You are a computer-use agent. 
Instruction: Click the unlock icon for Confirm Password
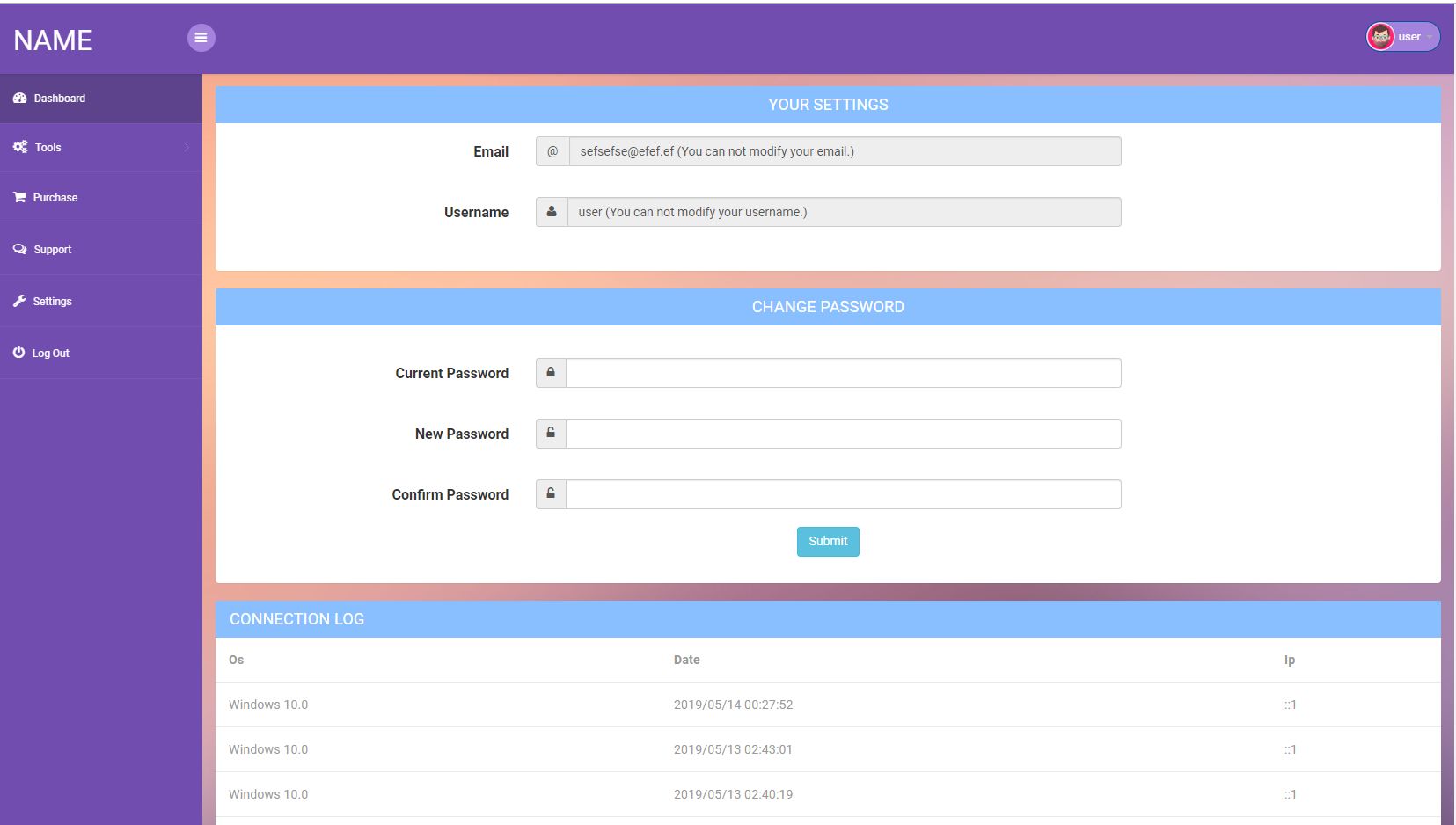[x=551, y=494]
